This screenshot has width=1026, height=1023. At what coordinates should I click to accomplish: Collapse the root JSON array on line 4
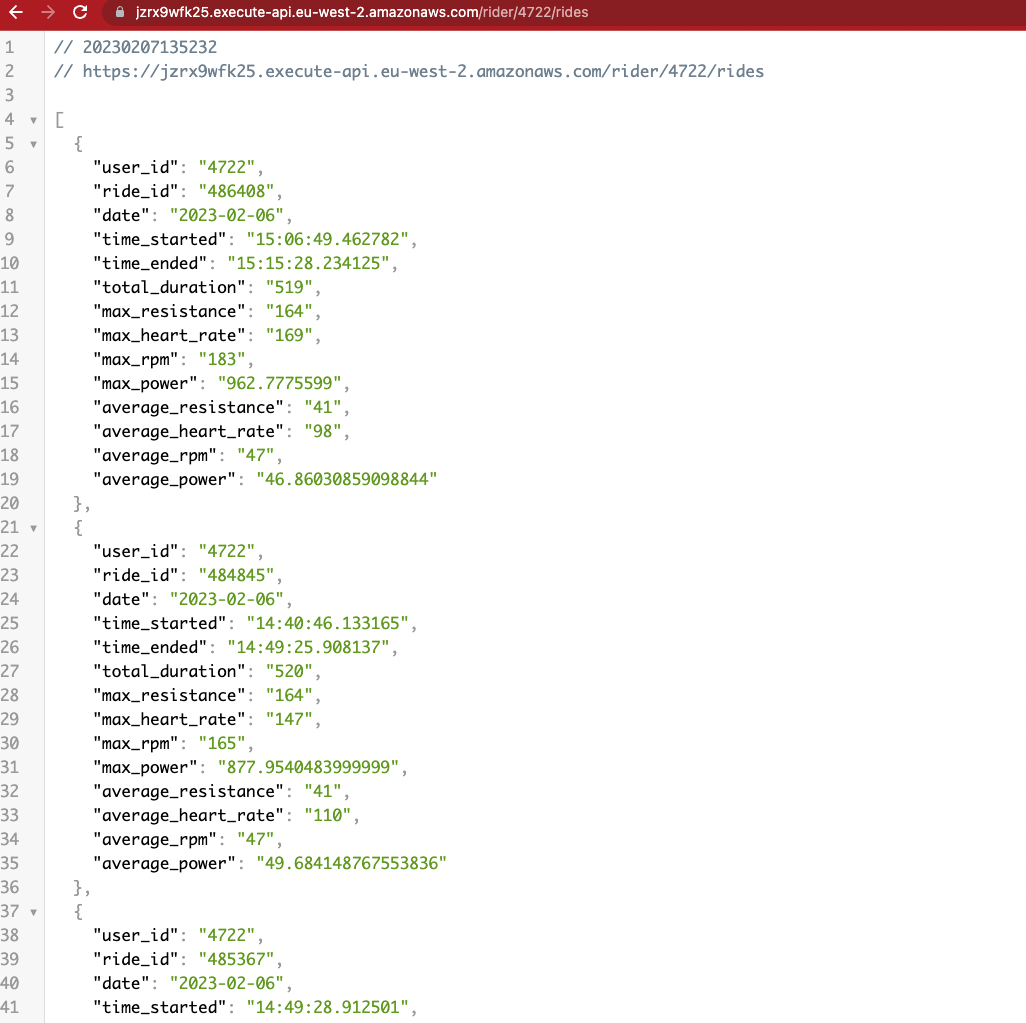[33, 119]
